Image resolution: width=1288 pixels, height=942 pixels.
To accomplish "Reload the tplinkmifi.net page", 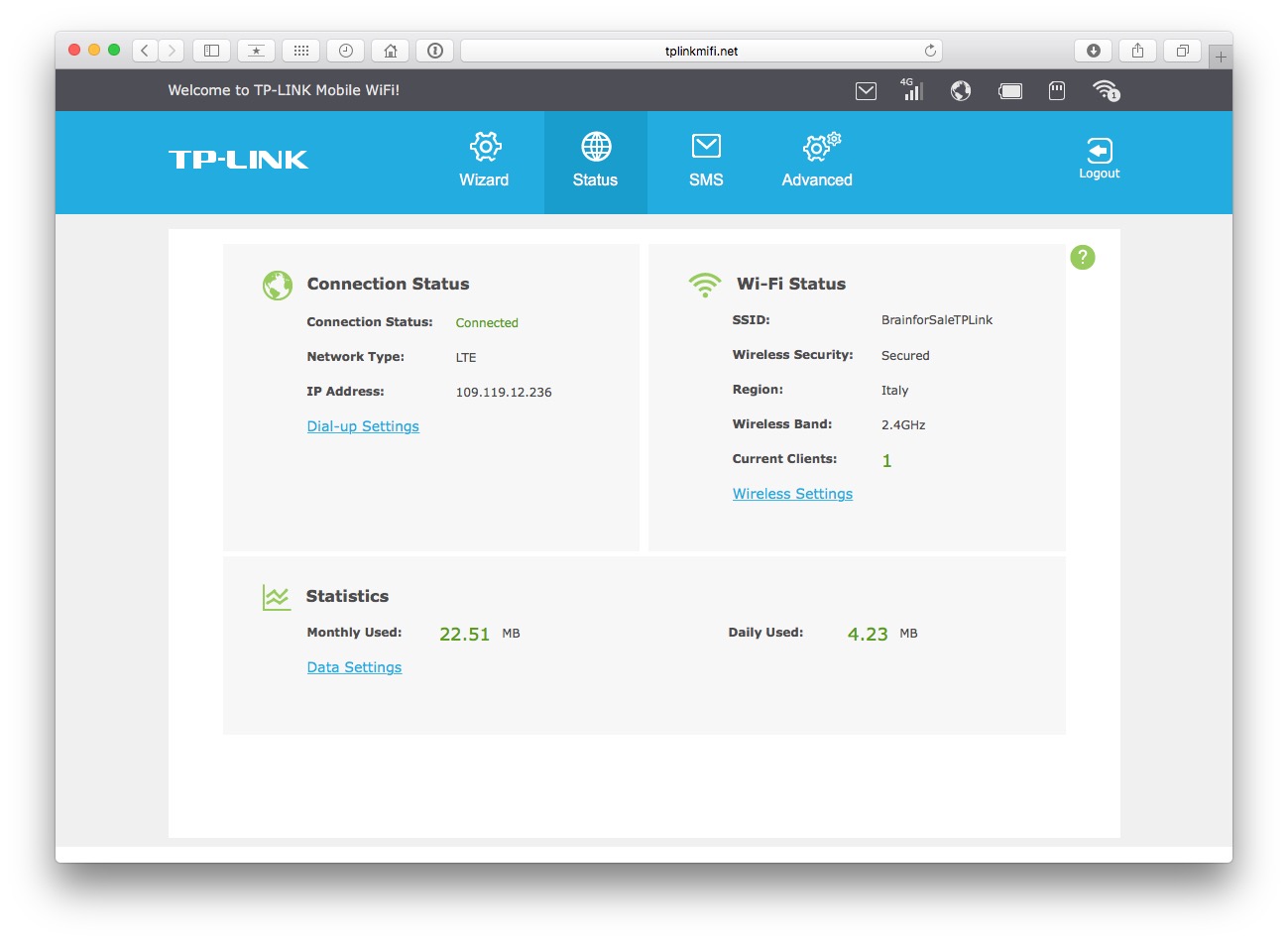I will pos(930,51).
